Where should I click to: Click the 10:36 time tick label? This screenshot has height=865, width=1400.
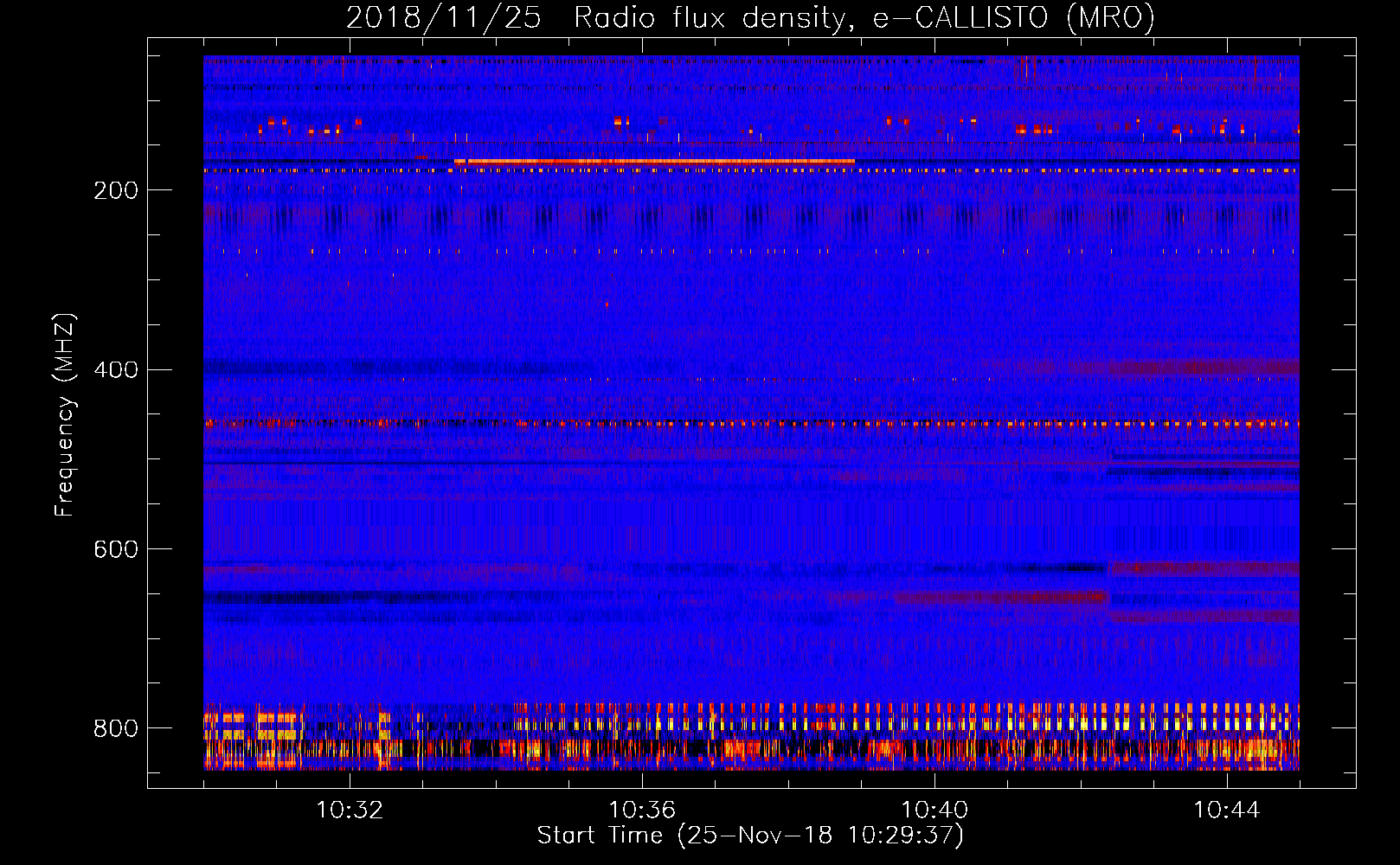tap(642, 811)
